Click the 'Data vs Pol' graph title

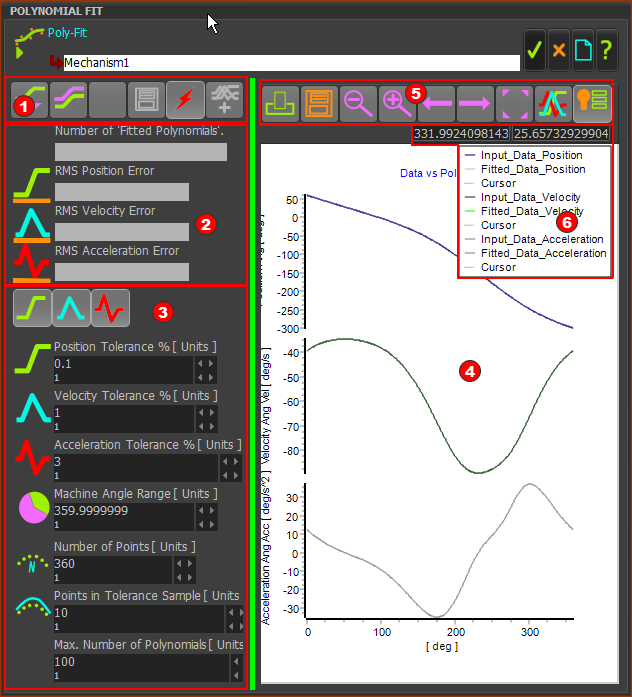click(x=428, y=173)
